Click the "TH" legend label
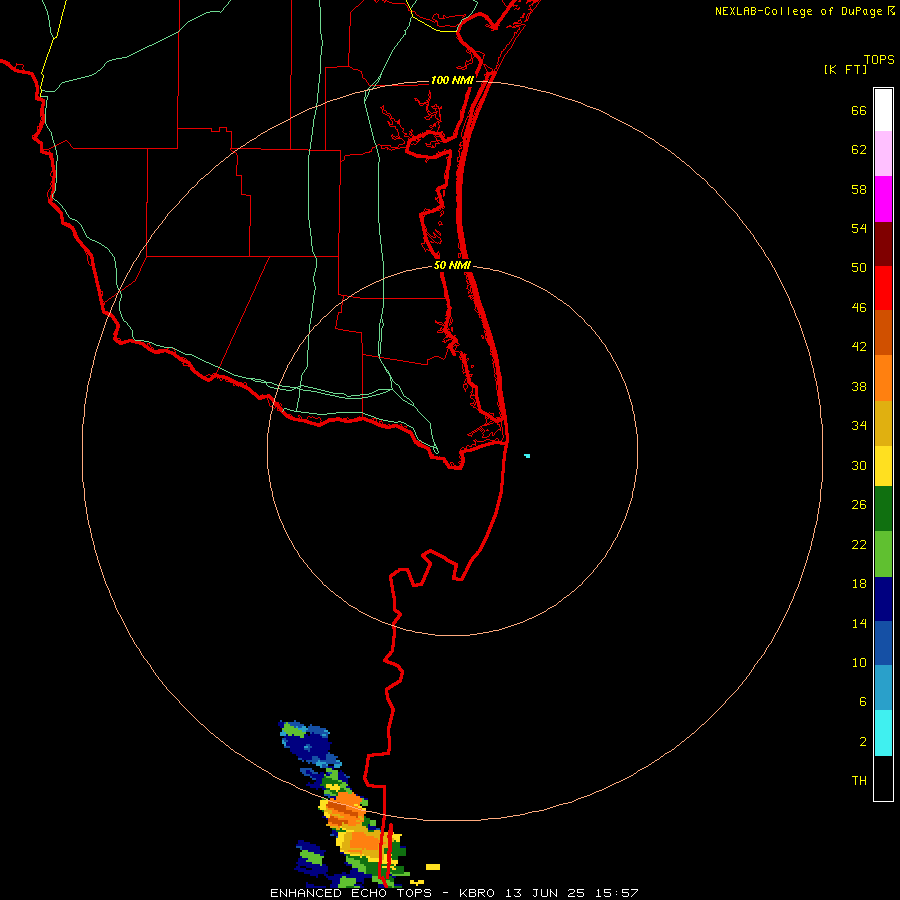 pyautogui.click(x=859, y=781)
